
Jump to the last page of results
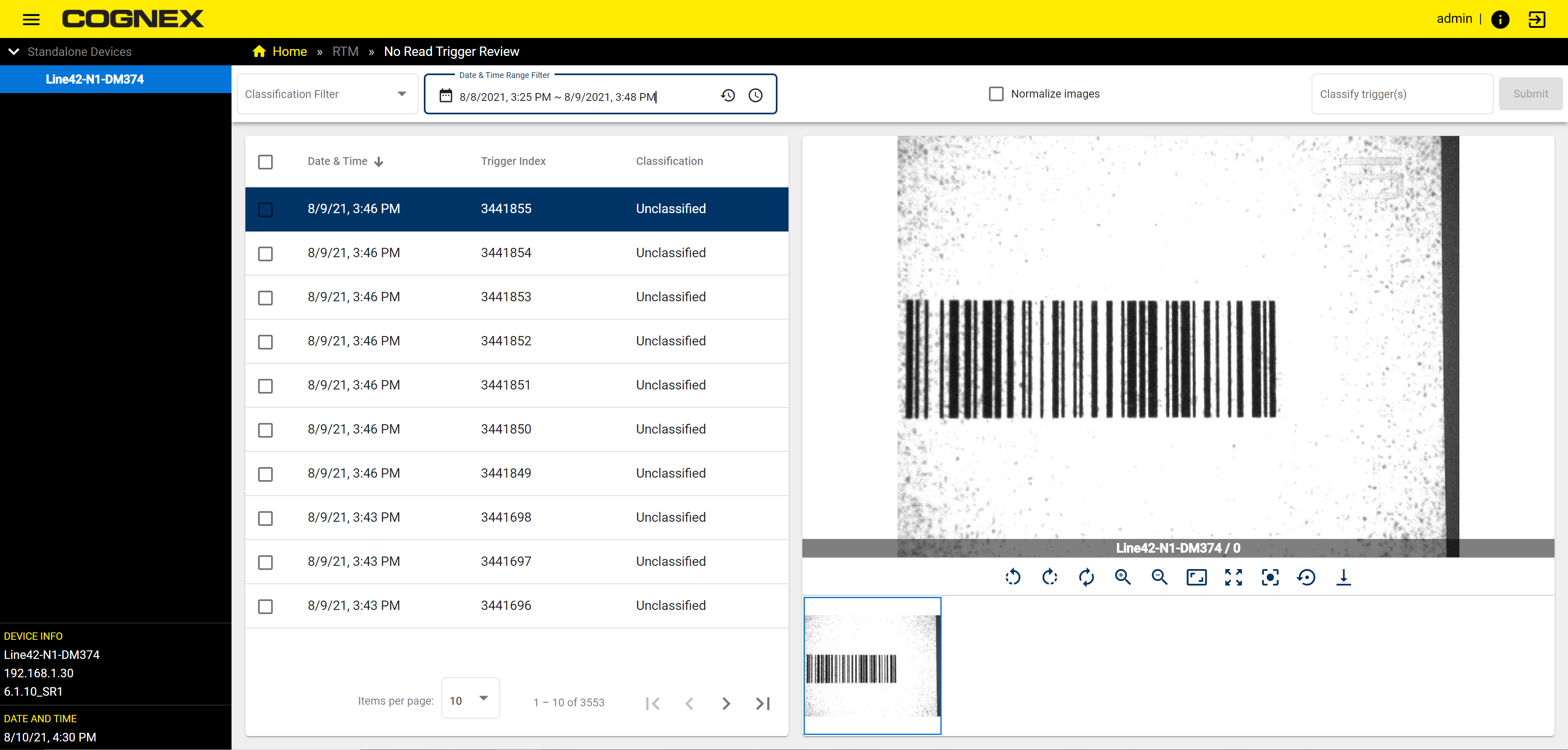(x=763, y=704)
